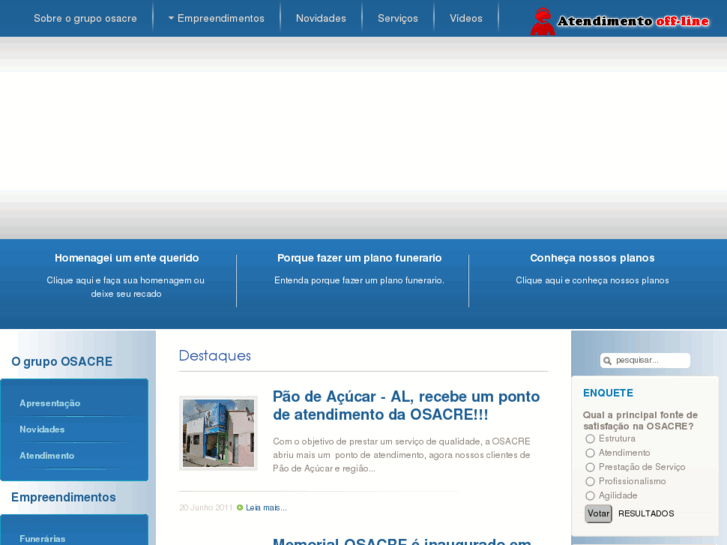
Task: Open Sobre o grupo osacre menu
Action: [x=85, y=19]
